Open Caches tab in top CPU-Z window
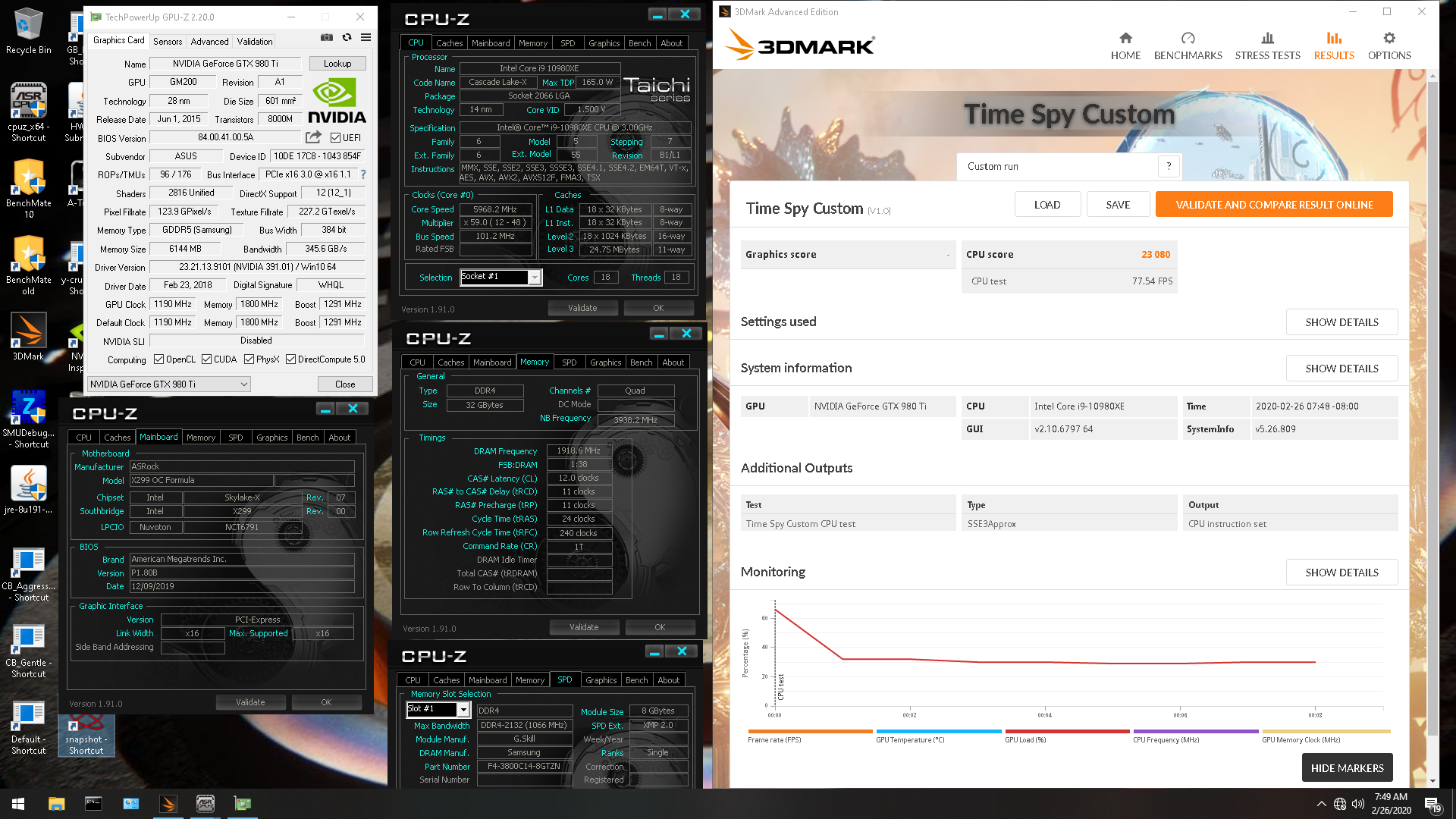The height and width of the screenshot is (819, 1456). [449, 43]
